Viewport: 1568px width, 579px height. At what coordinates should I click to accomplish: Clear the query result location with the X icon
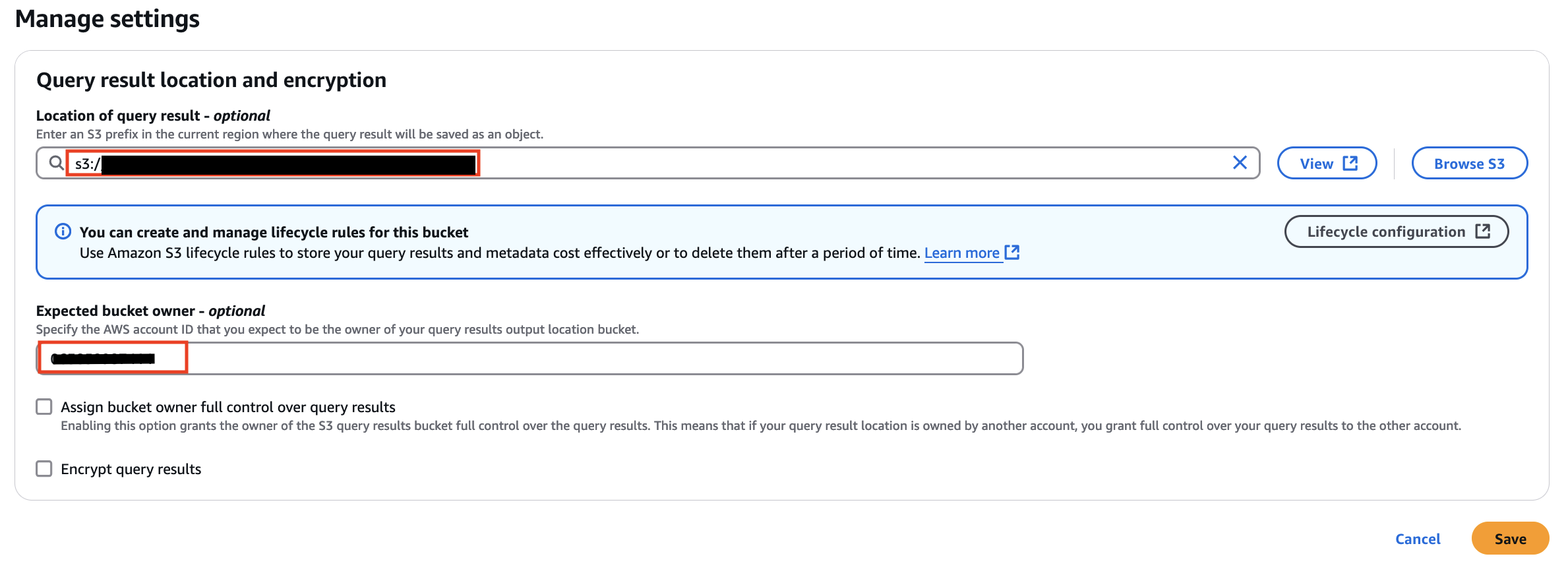coord(1240,163)
